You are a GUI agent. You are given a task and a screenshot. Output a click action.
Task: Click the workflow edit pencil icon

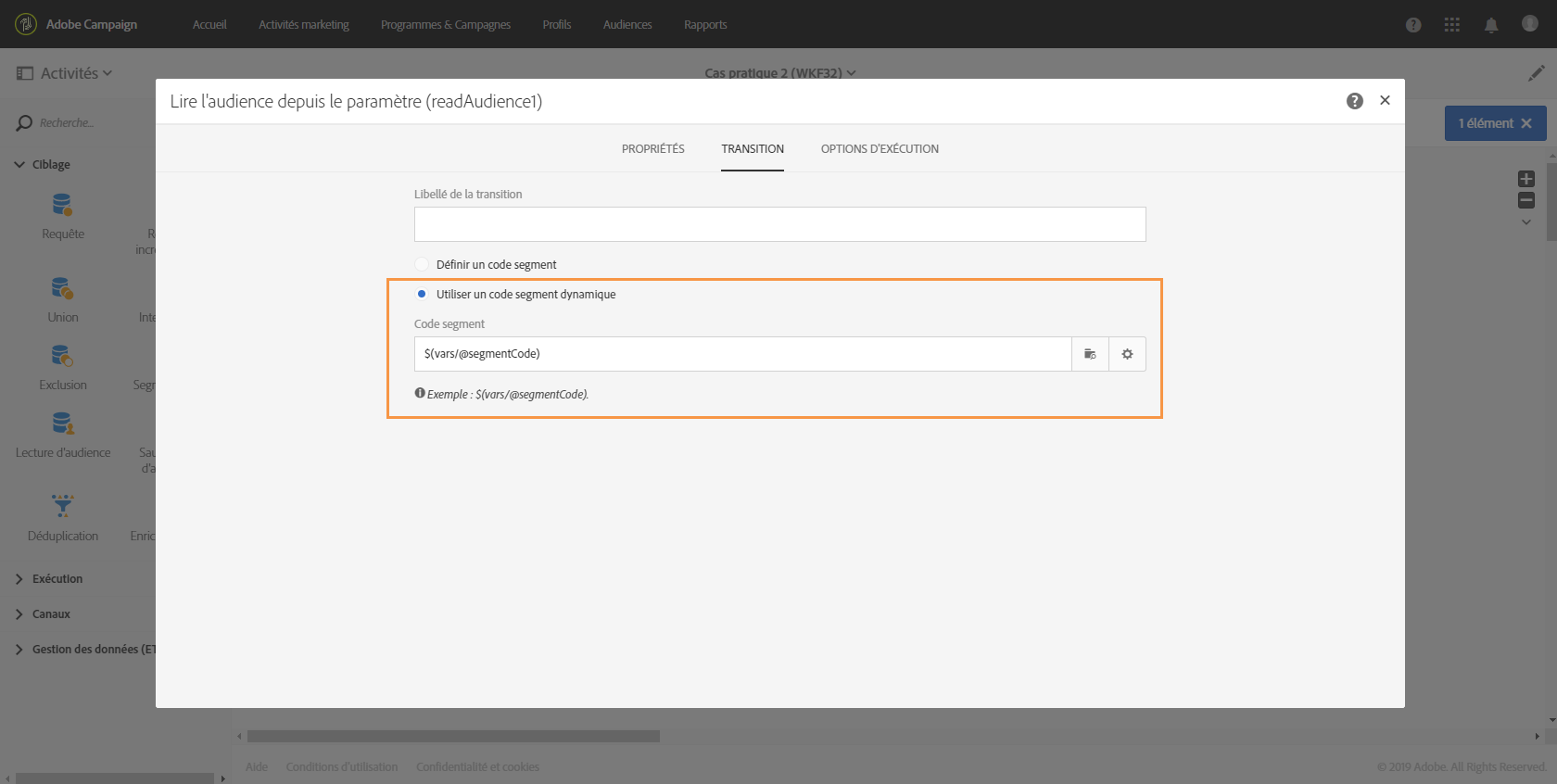[1537, 72]
